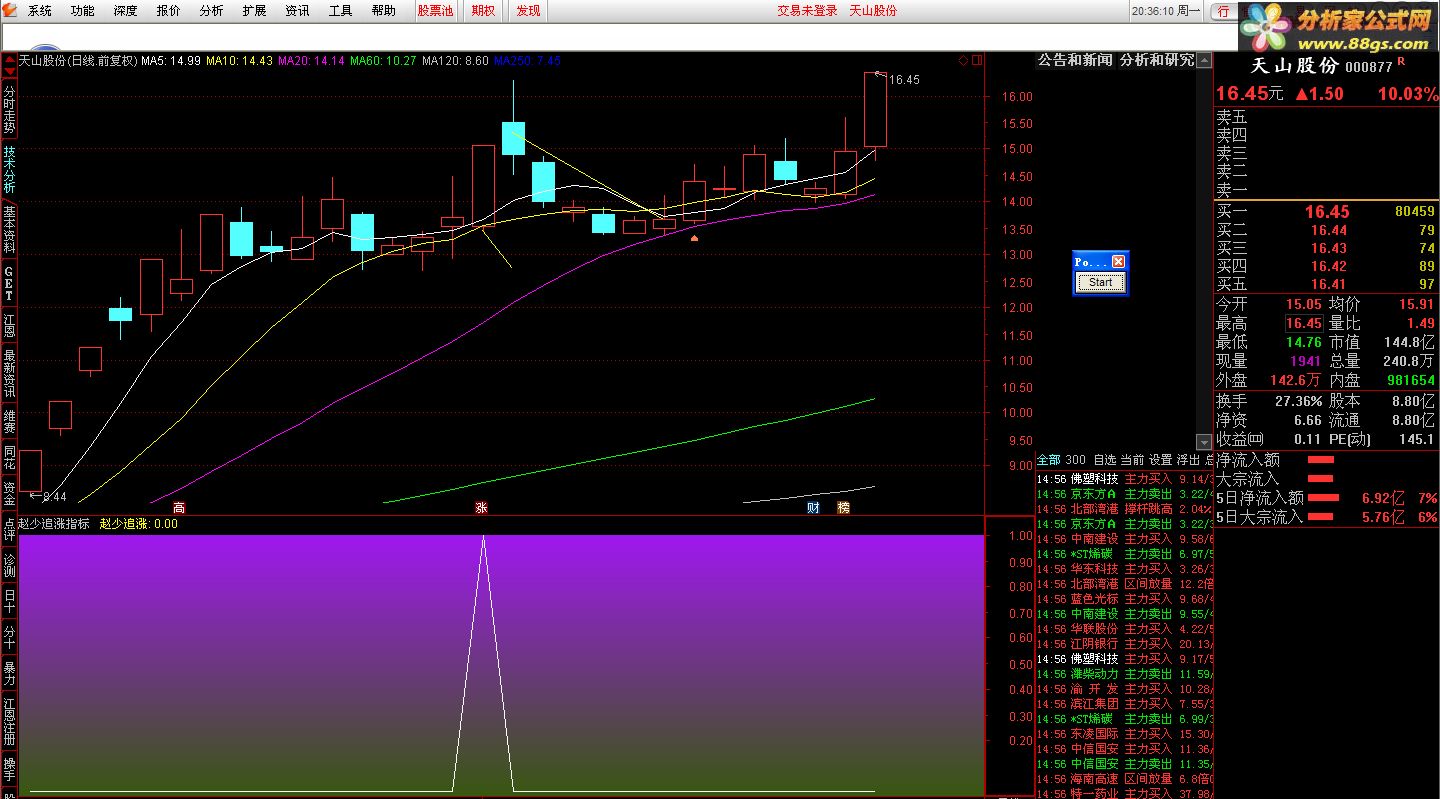Open the 系统 menu
1440x799 pixels.
click(x=40, y=11)
